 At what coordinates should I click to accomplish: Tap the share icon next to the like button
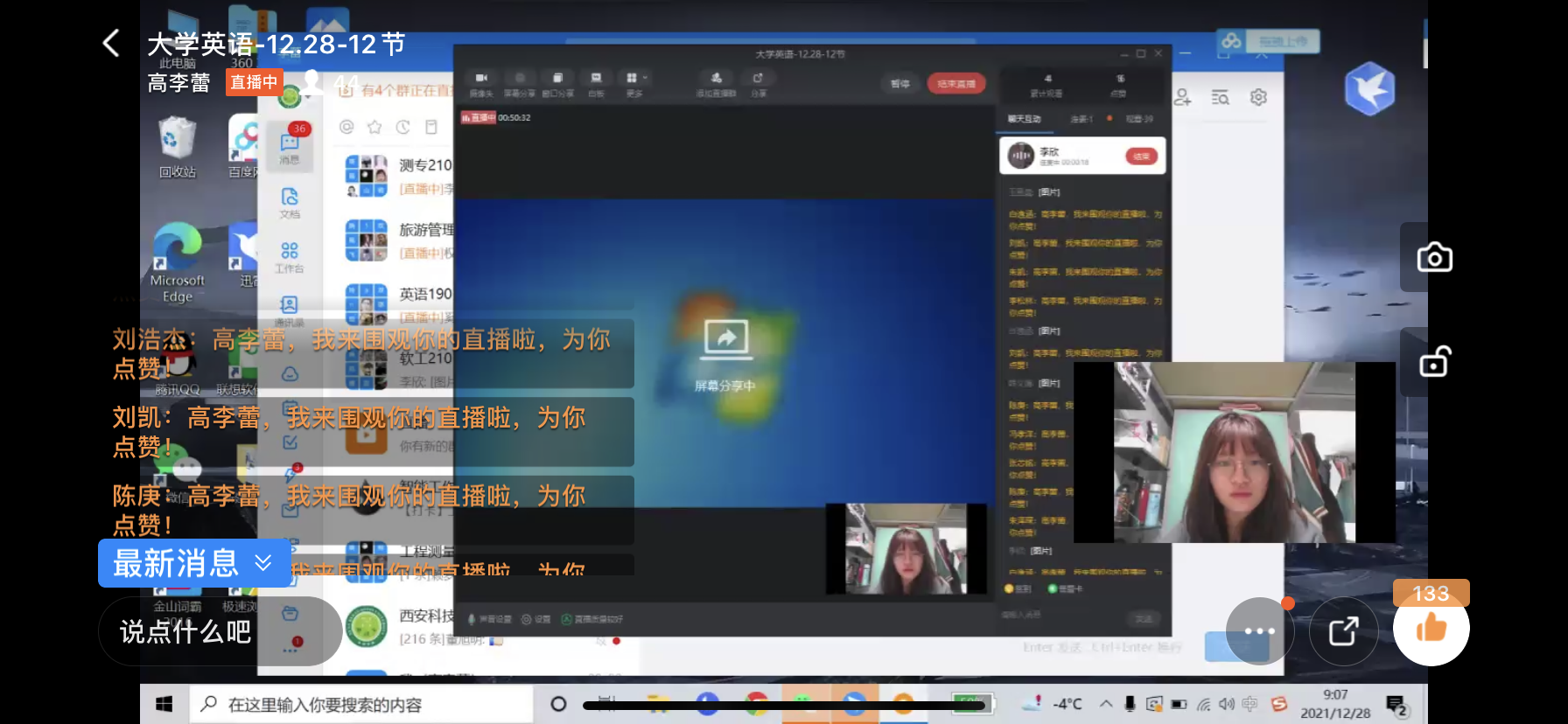pos(1343,630)
